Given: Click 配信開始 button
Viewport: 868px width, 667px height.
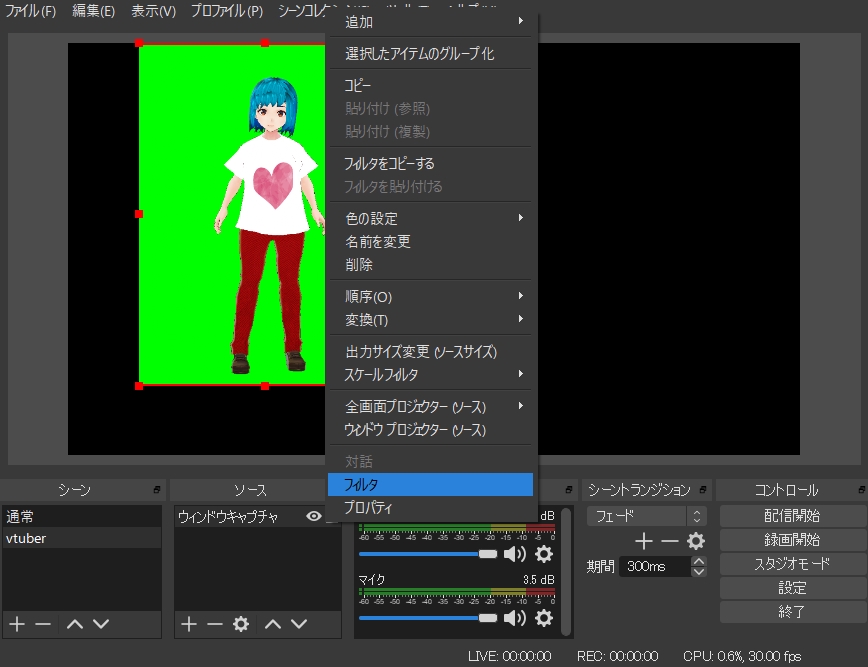Looking at the screenshot, I should coord(793,516).
